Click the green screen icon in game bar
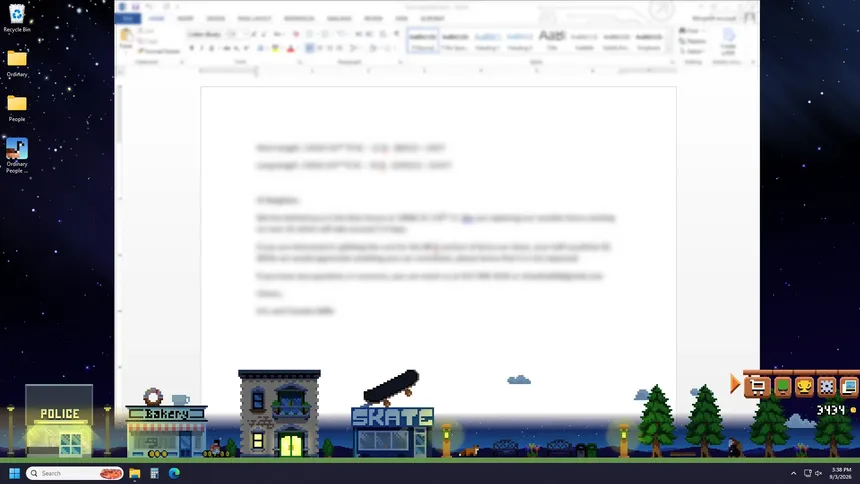 [783, 387]
